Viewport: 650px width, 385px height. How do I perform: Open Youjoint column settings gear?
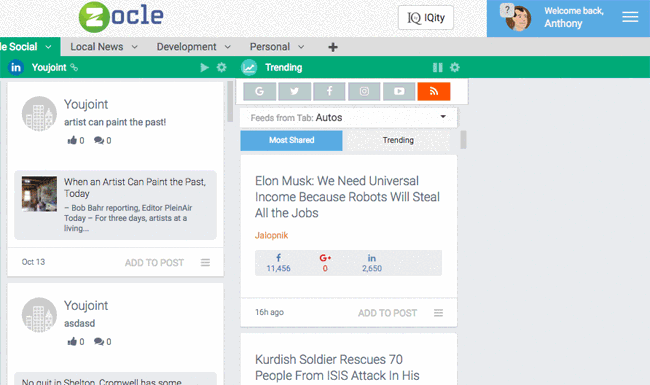[222, 67]
